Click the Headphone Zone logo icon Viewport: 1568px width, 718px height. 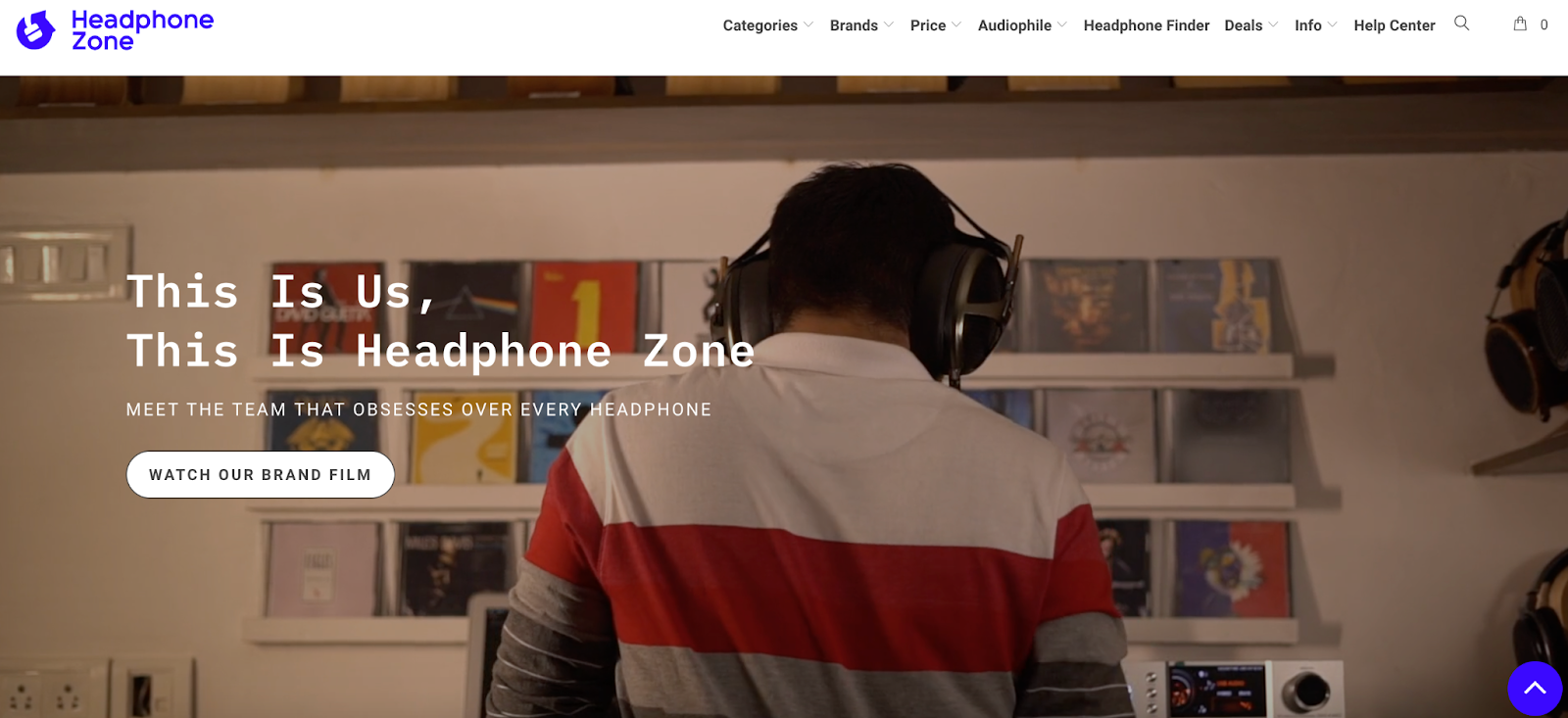pyautogui.click(x=36, y=30)
